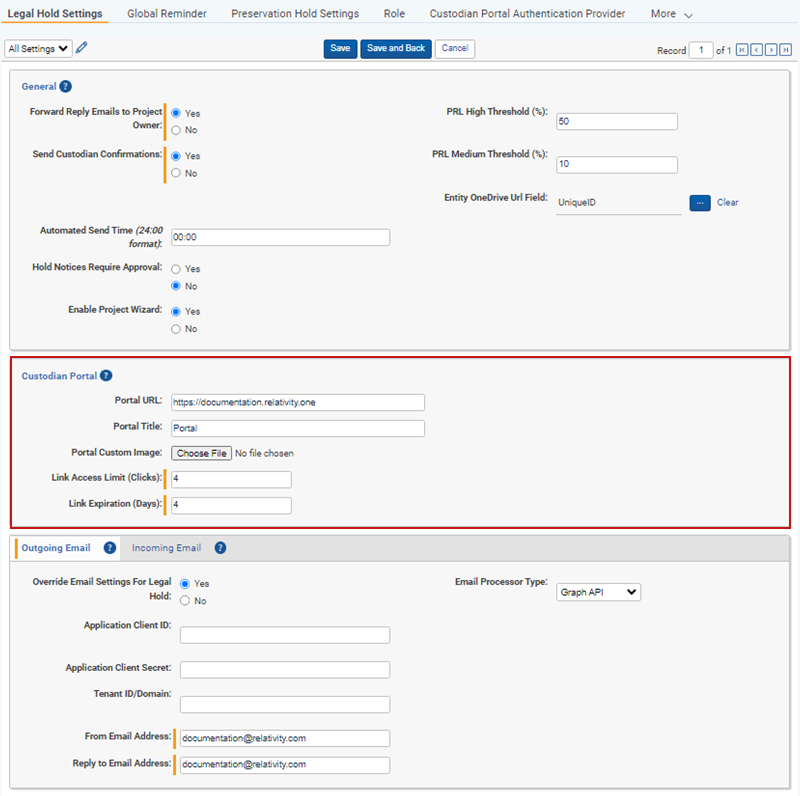Click the Save button
This screenshot has width=800, height=796.
point(340,48)
